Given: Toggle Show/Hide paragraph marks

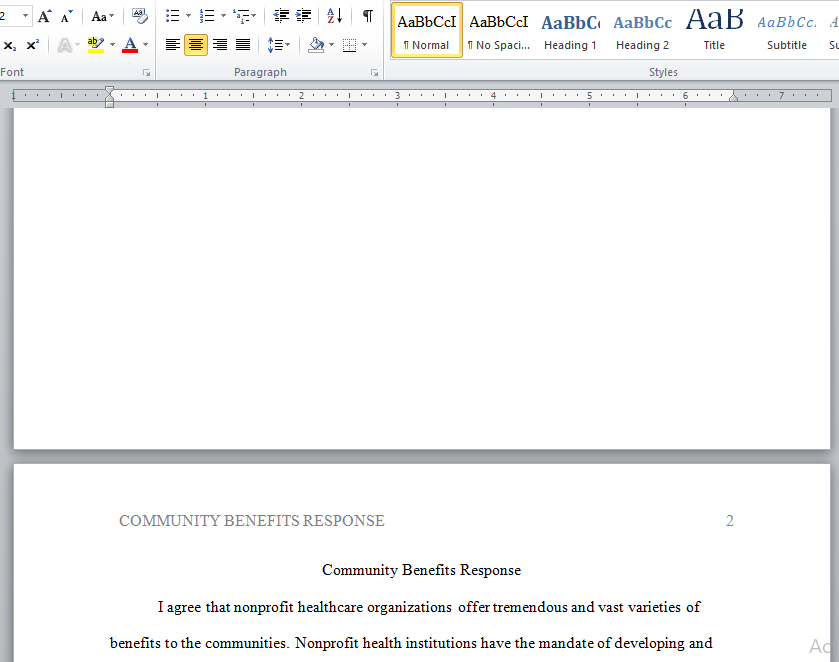Looking at the screenshot, I should coord(368,16).
